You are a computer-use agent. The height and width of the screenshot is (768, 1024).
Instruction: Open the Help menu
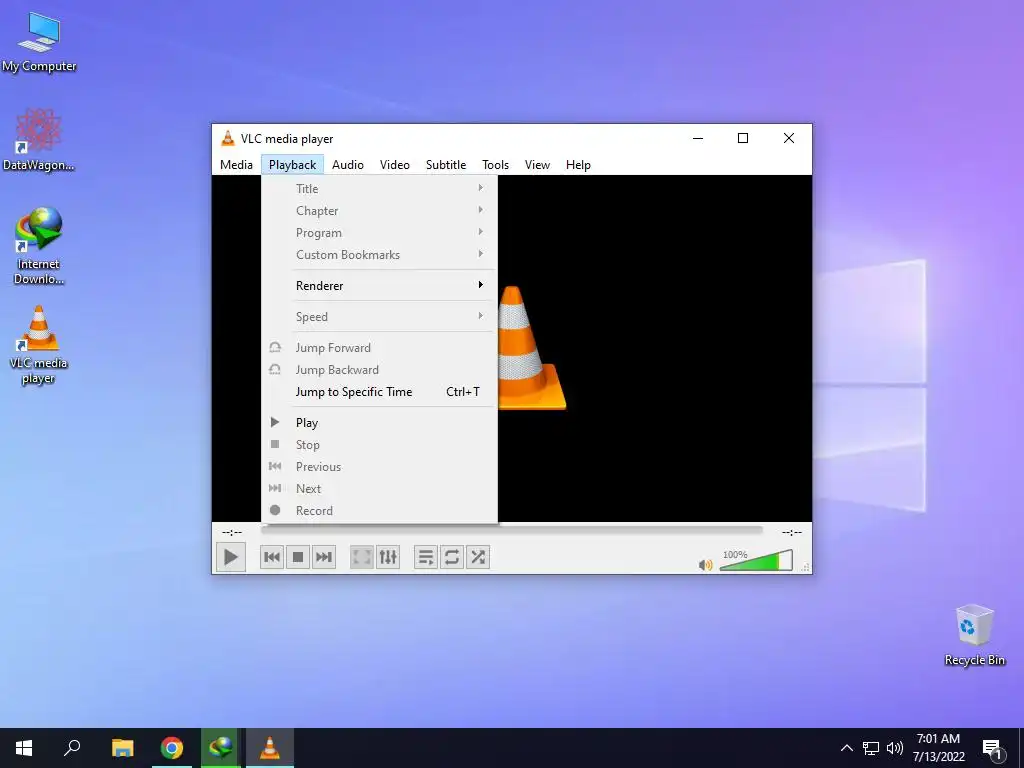(x=578, y=165)
